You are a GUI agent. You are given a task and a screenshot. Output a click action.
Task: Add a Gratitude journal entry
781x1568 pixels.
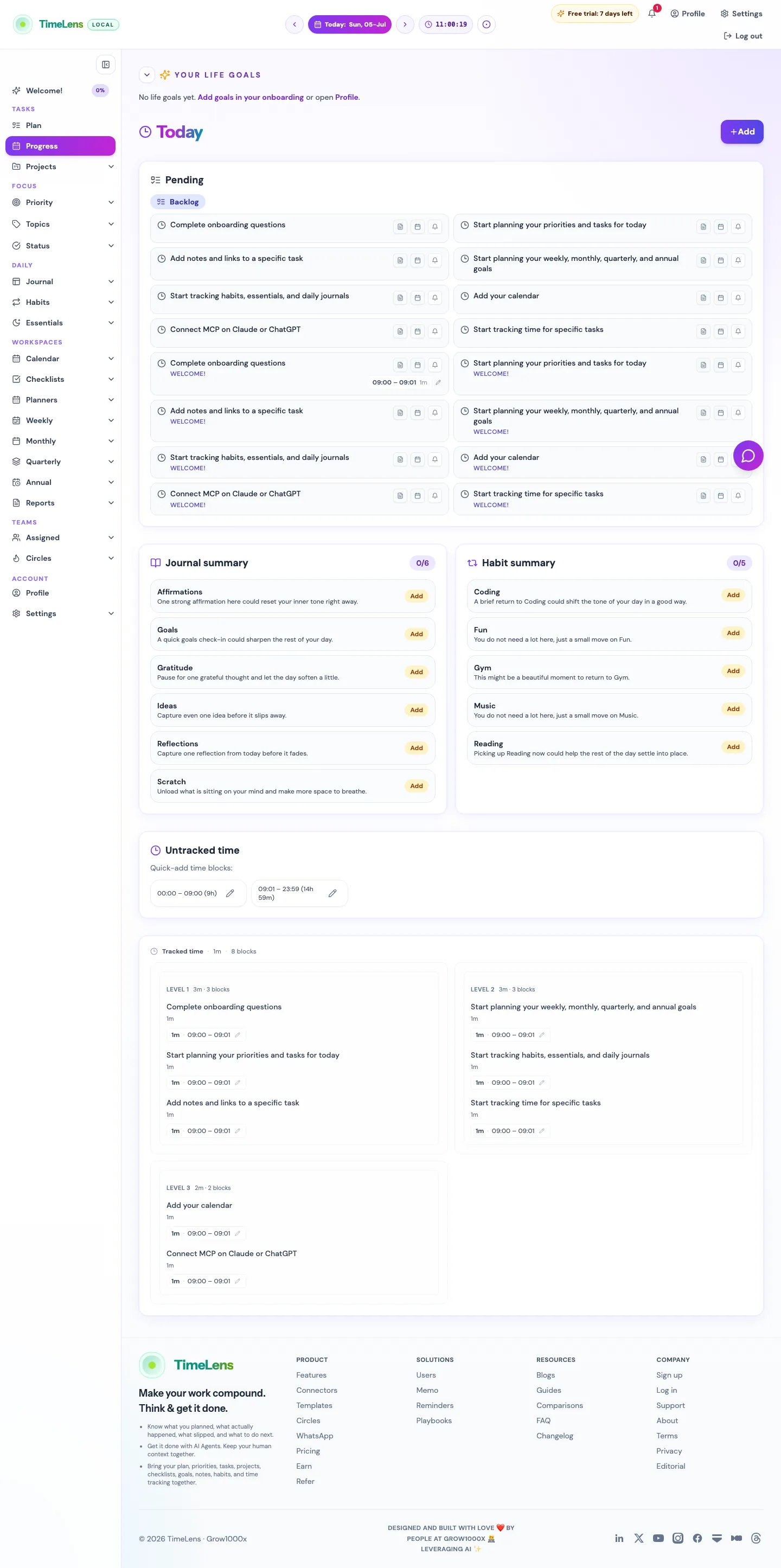pos(417,673)
